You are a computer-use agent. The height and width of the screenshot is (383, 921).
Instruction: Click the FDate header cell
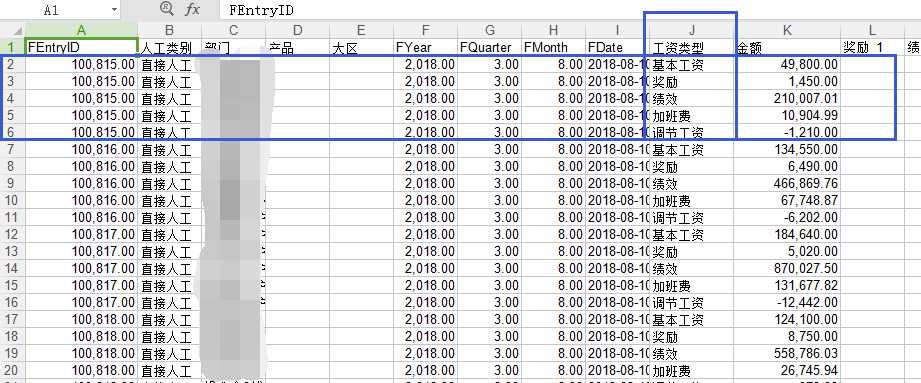point(617,48)
